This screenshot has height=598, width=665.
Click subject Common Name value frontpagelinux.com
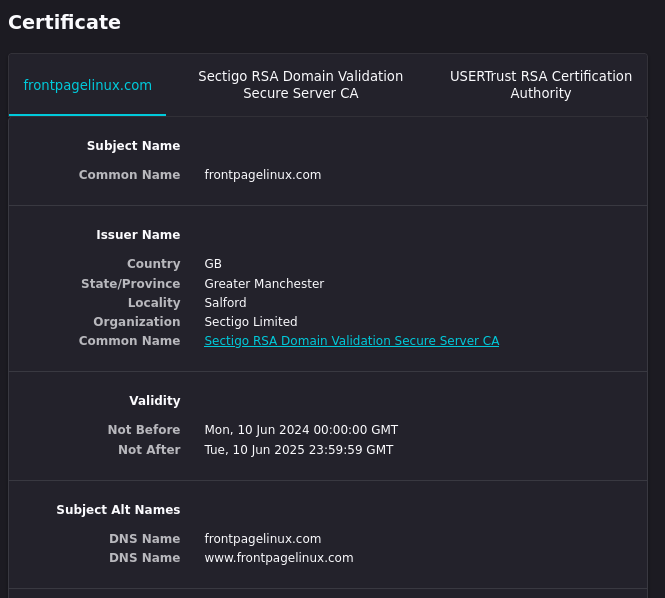pos(263,175)
